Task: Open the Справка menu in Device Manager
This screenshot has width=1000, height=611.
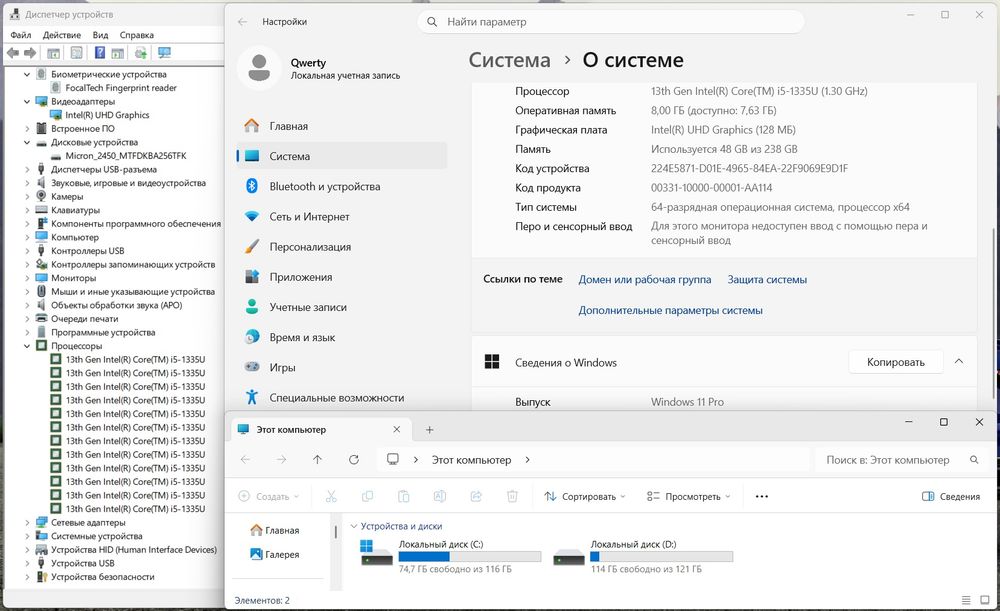Action: (136, 35)
